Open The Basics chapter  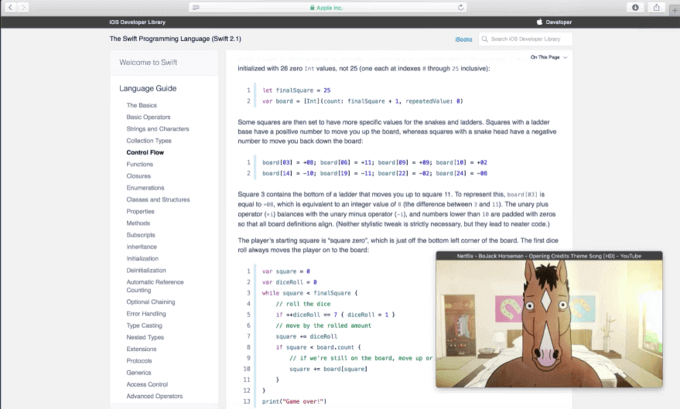point(141,105)
